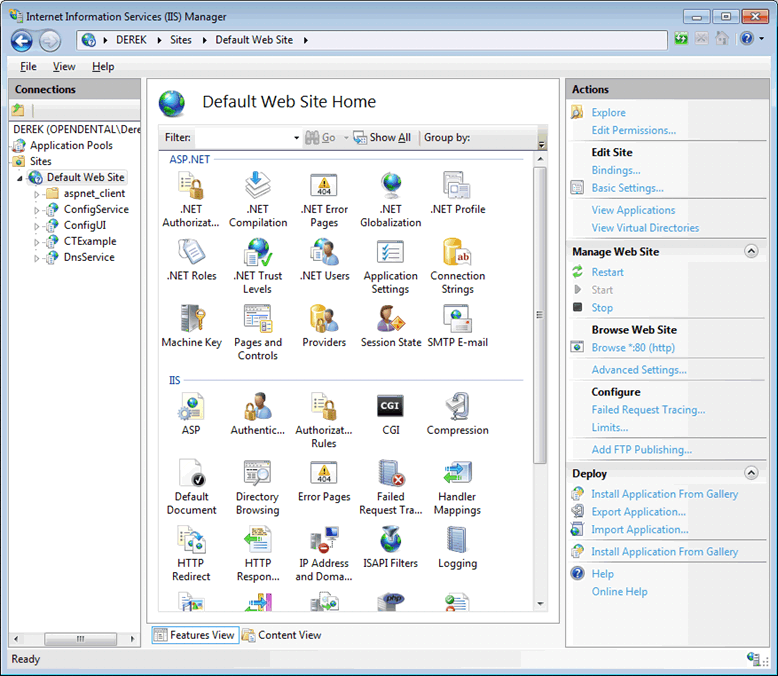Click the Sites breadcrumb in address bar
The width and height of the screenshot is (778, 676).
(181, 40)
